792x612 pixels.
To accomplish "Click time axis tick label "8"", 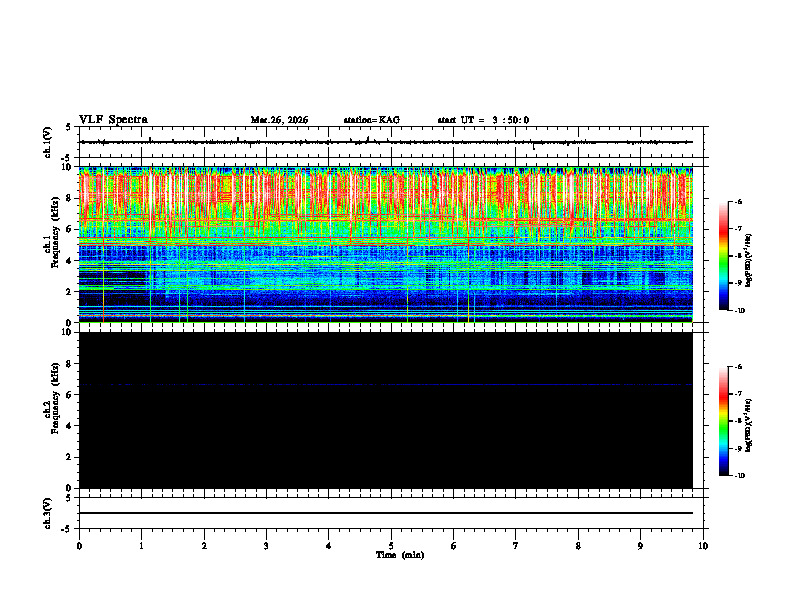I will 578,546.
